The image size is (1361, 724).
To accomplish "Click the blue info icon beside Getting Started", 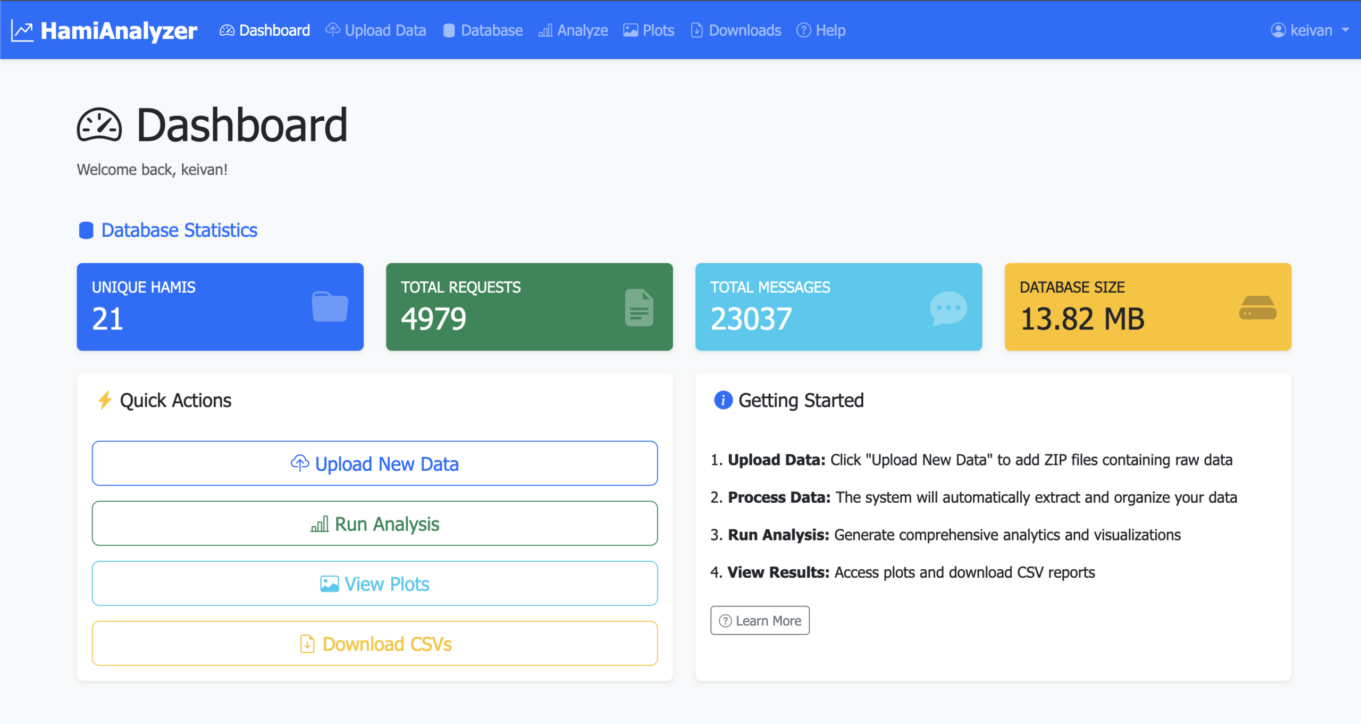I will 723,400.
